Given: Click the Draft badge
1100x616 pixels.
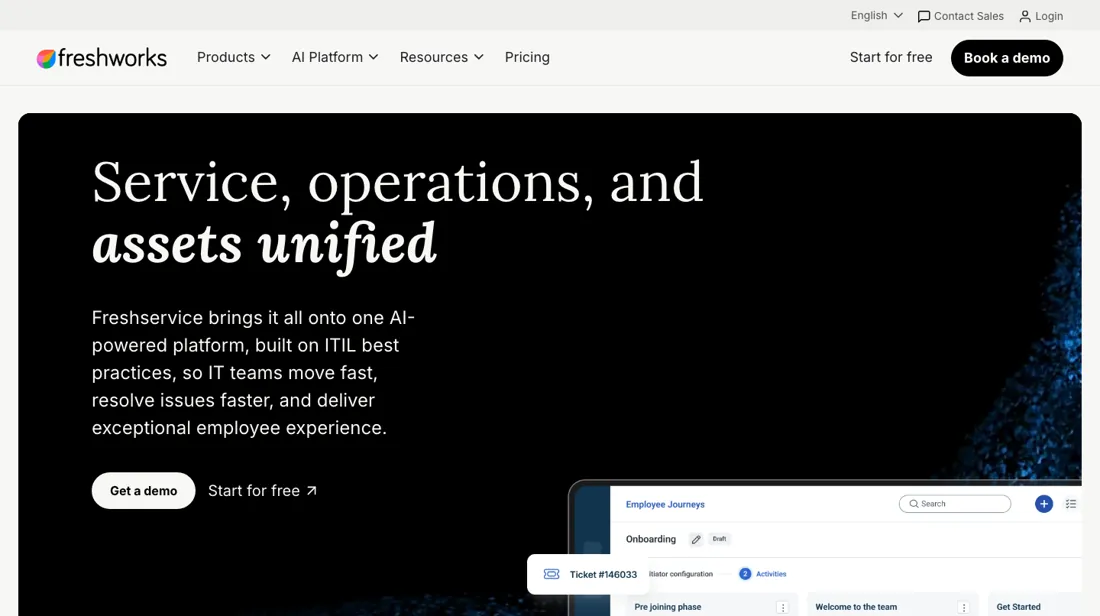Looking at the screenshot, I should 720,539.
